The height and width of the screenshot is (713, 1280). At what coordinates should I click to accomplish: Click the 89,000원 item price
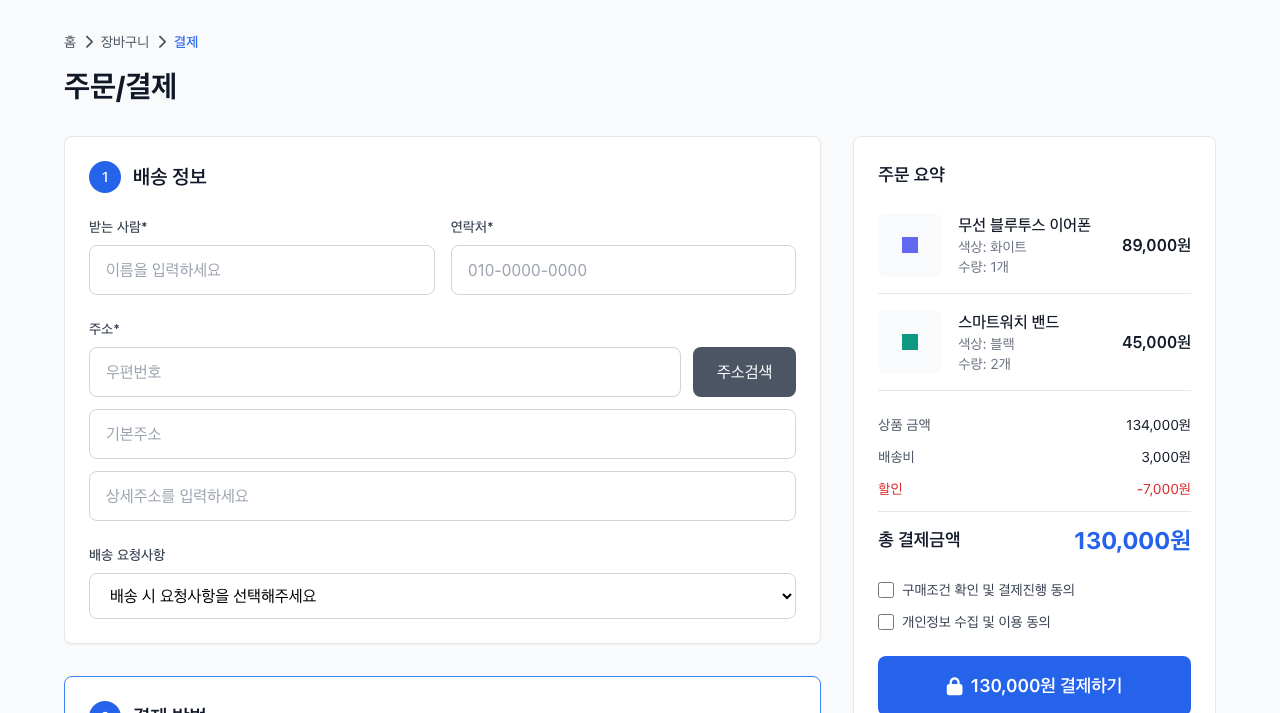[1156, 245]
